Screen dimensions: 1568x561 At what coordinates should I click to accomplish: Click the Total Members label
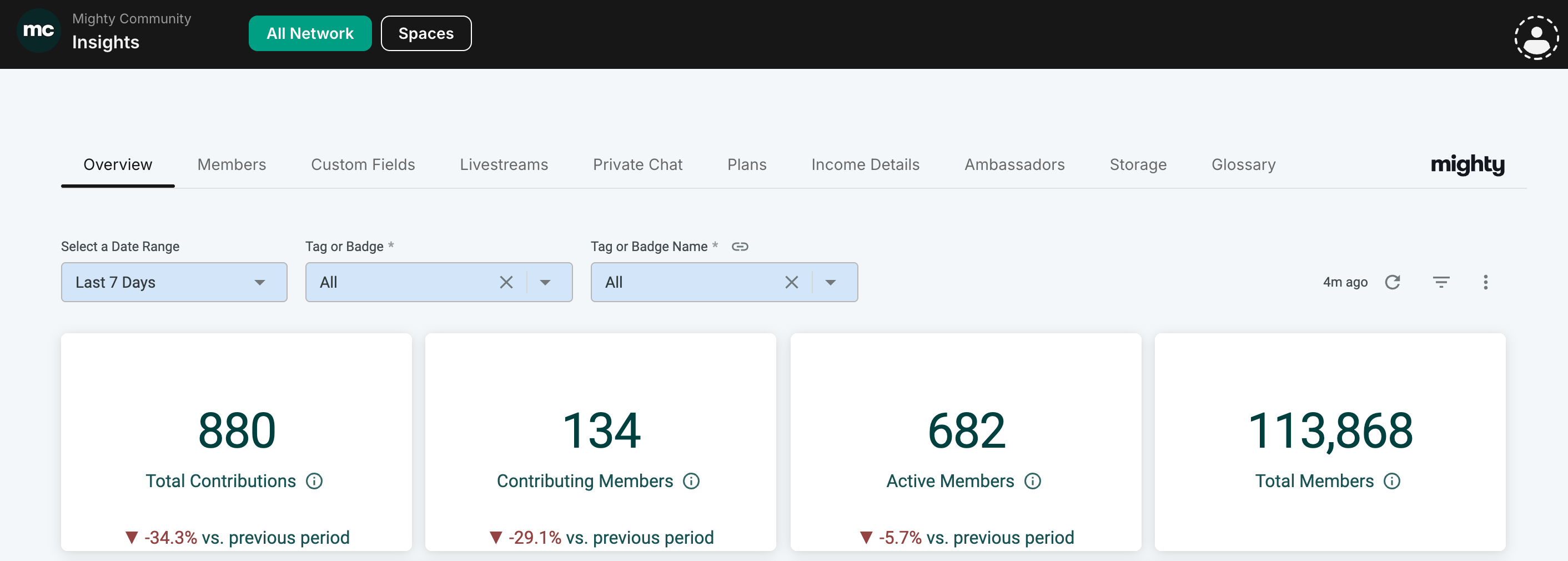click(1315, 481)
